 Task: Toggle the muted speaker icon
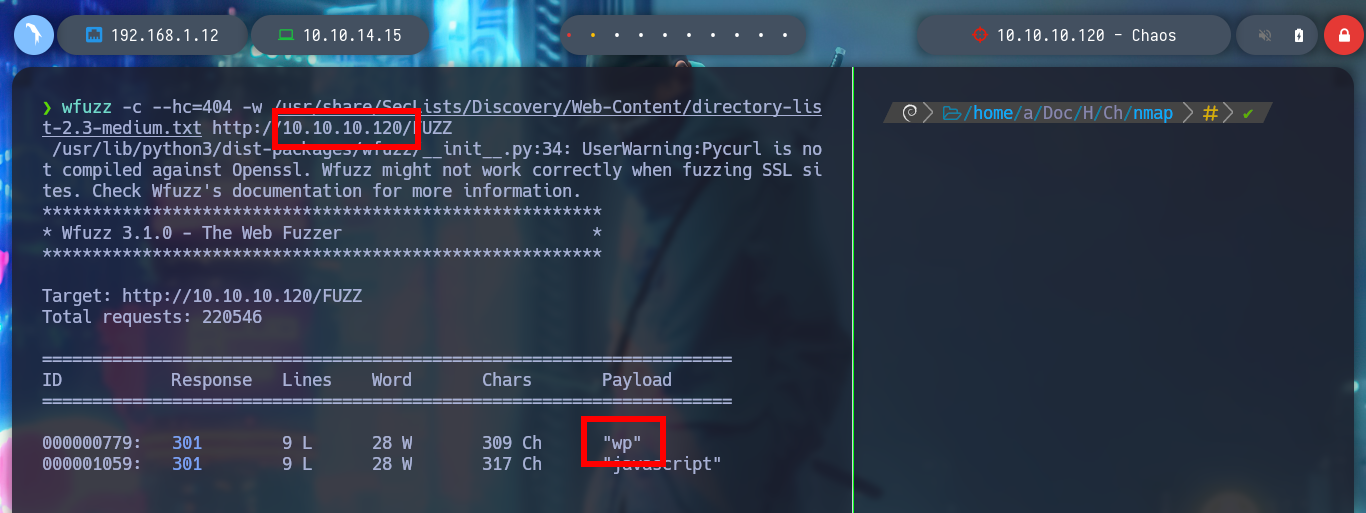[1265, 35]
